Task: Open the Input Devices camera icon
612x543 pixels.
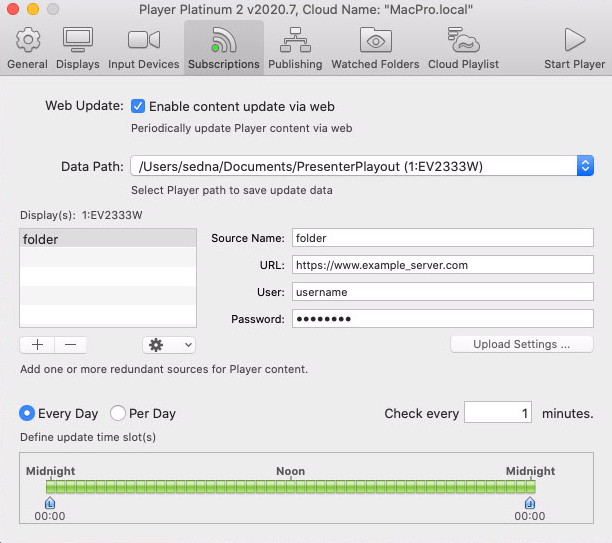Action: pos(144,40)
